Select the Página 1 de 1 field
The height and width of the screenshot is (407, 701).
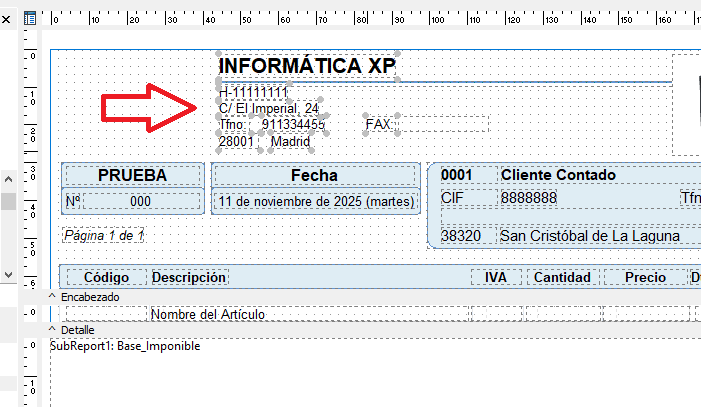[x=104, y=236]
